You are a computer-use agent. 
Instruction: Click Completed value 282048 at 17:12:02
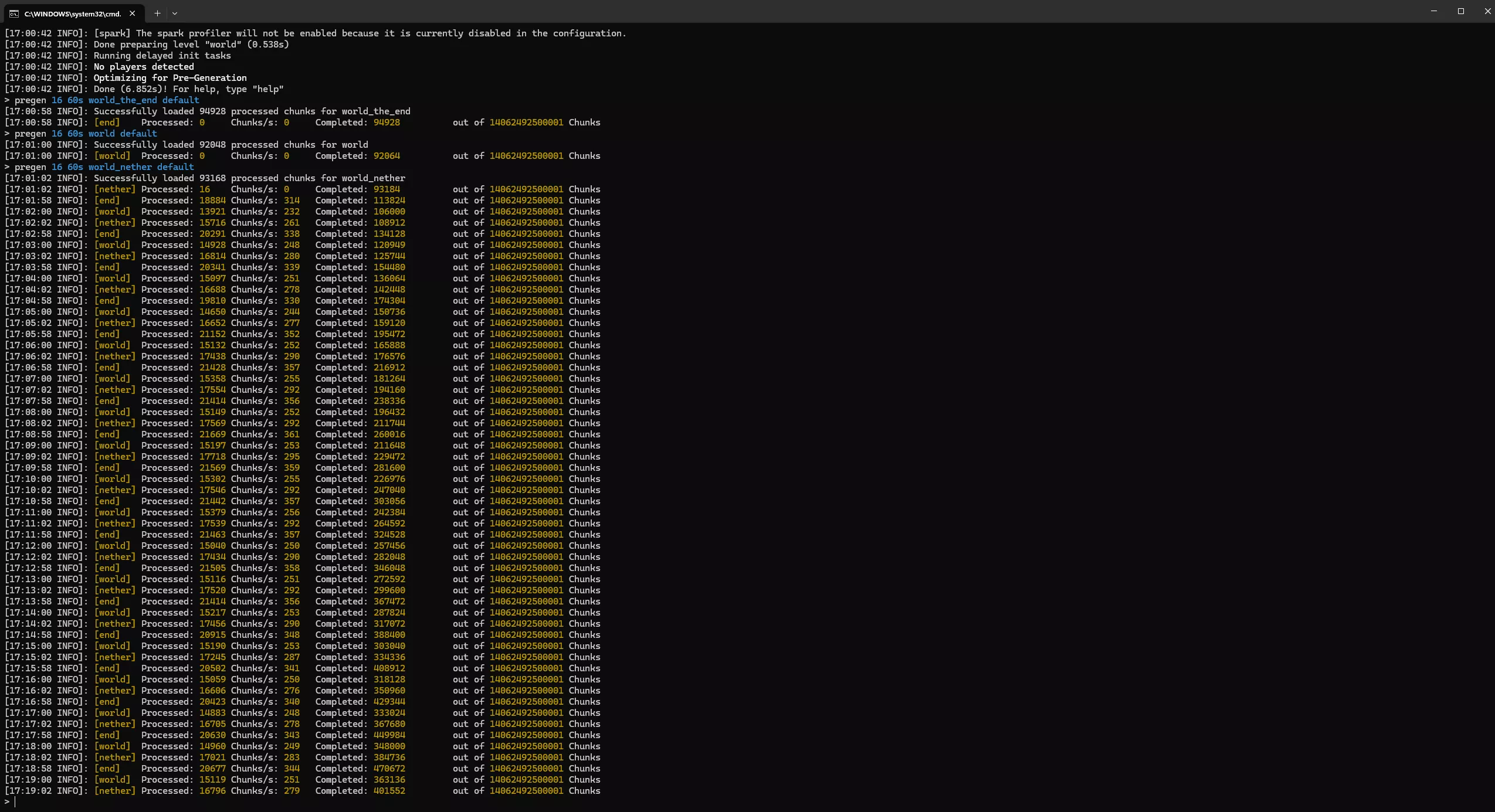389,557
